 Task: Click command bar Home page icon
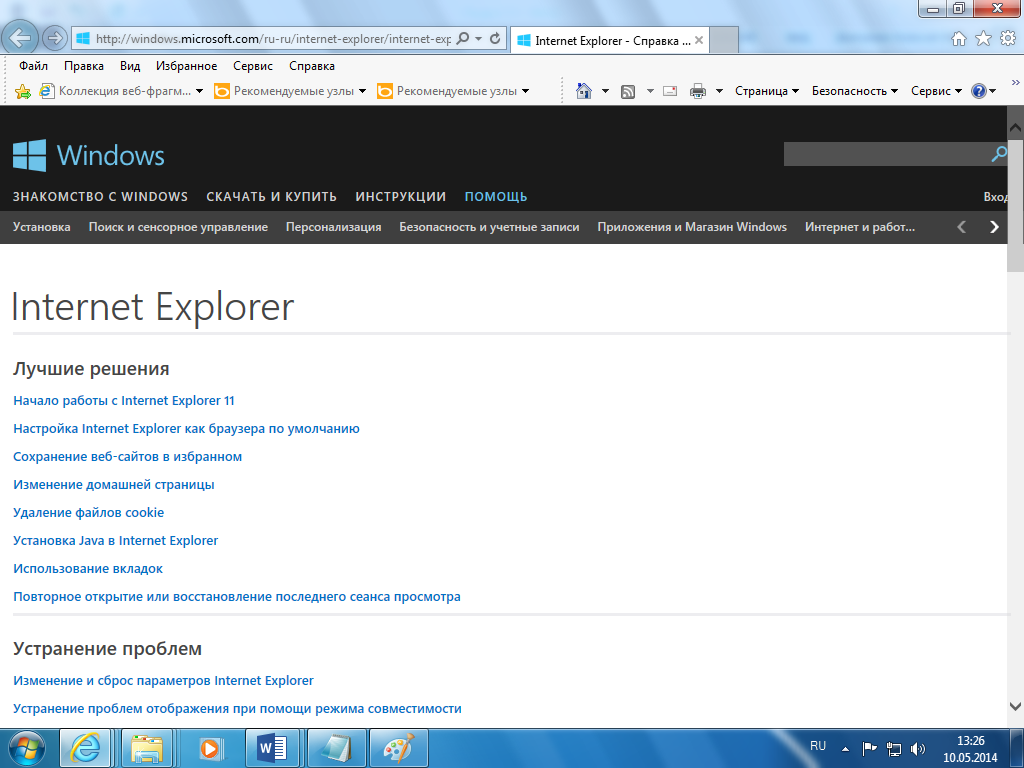tap(584, 91)
